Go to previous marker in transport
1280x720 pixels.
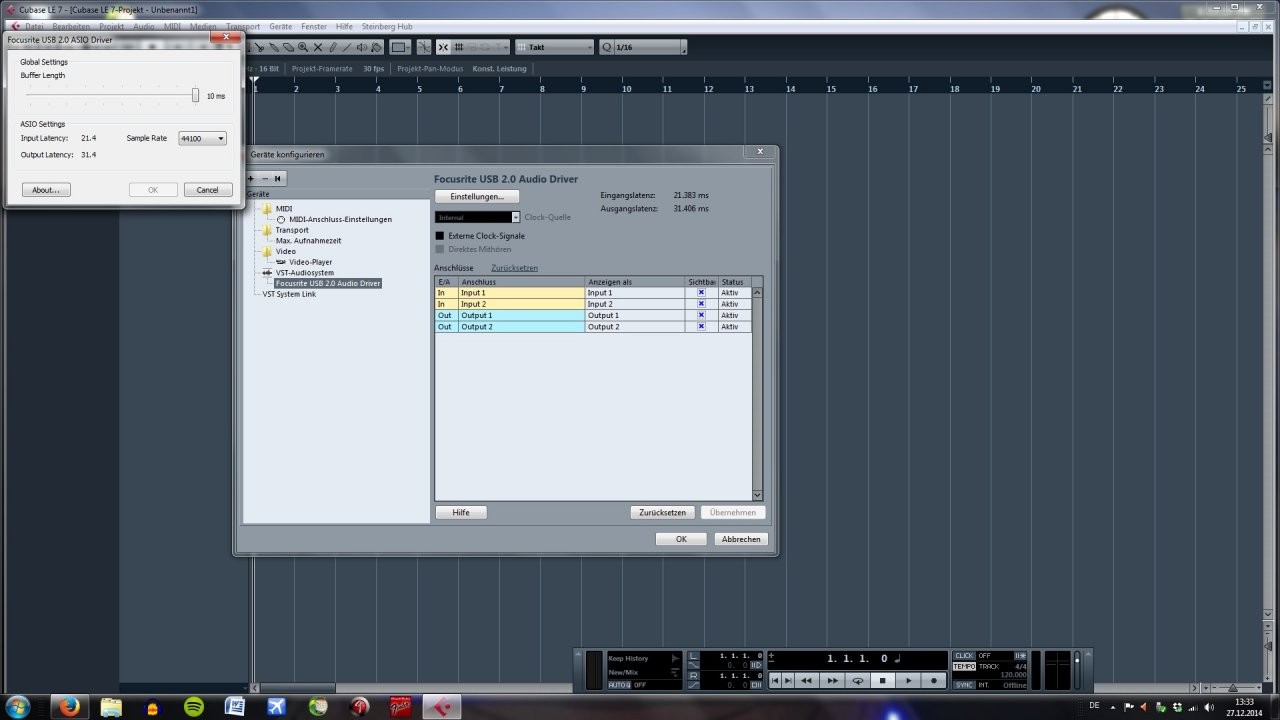coord(775,680)
